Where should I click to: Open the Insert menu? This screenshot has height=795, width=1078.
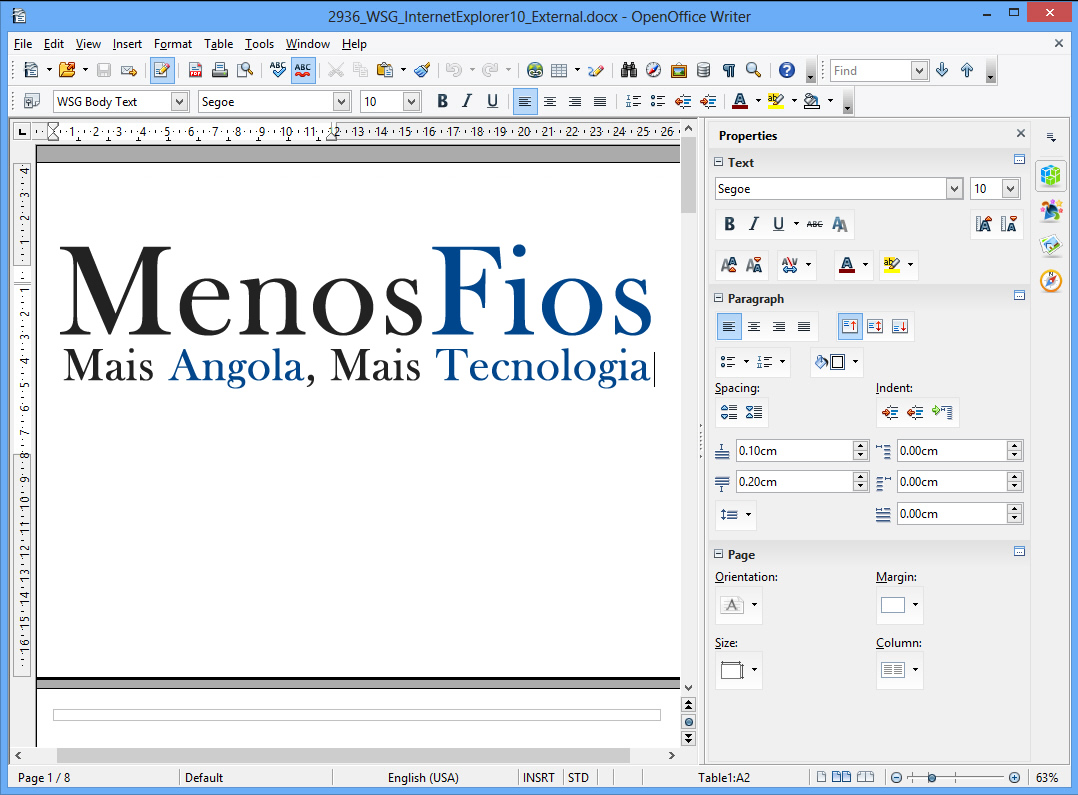click(x=127, y=44)
